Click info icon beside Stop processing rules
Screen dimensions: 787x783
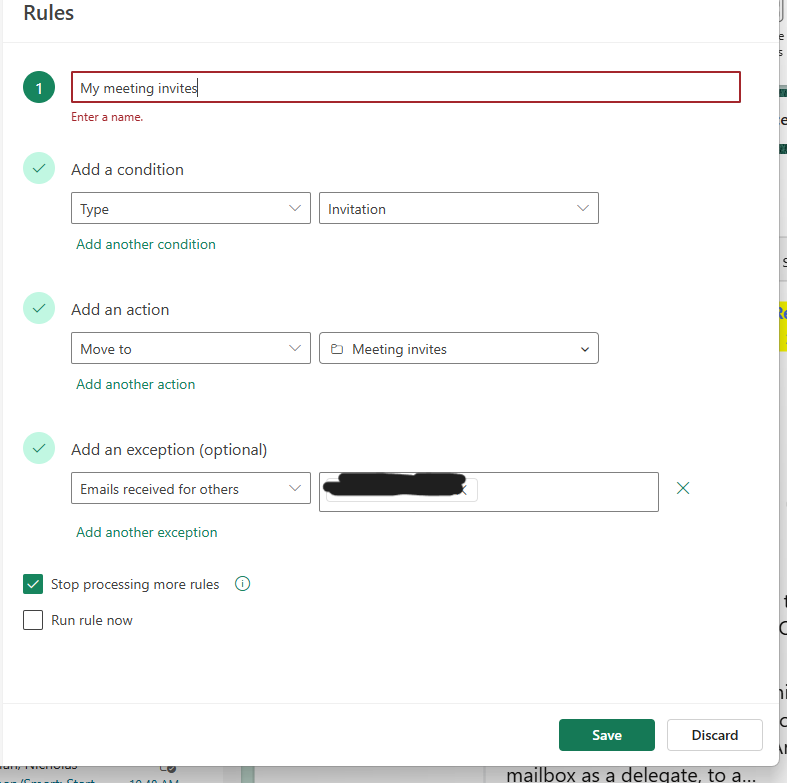click(x=242, y=584)
